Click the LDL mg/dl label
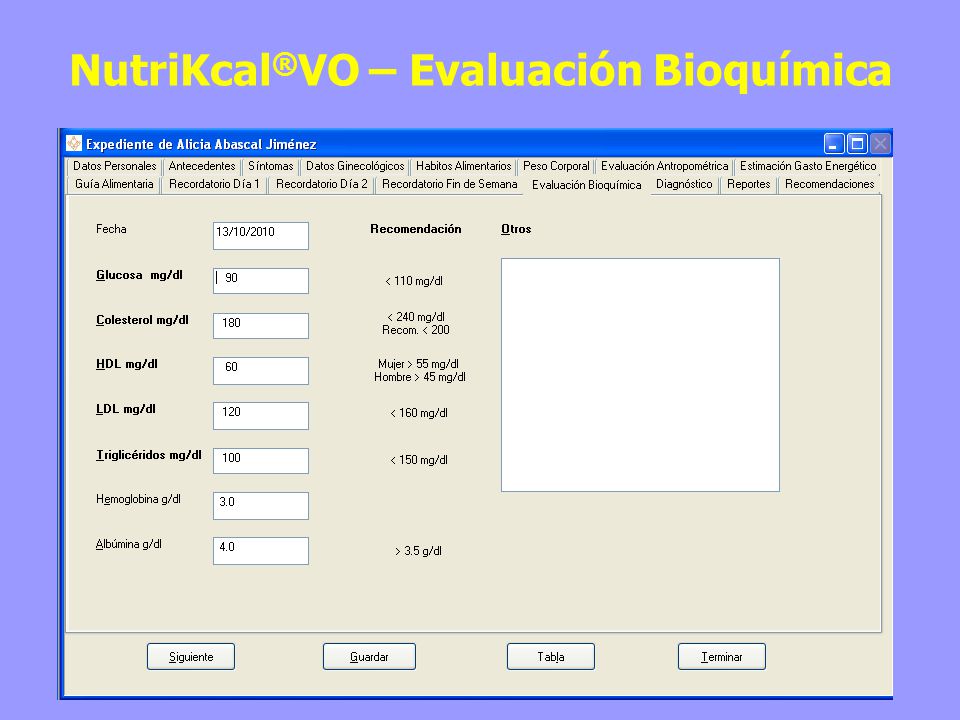This screenshot has height=720, width=960. click(x=126, y=409)
